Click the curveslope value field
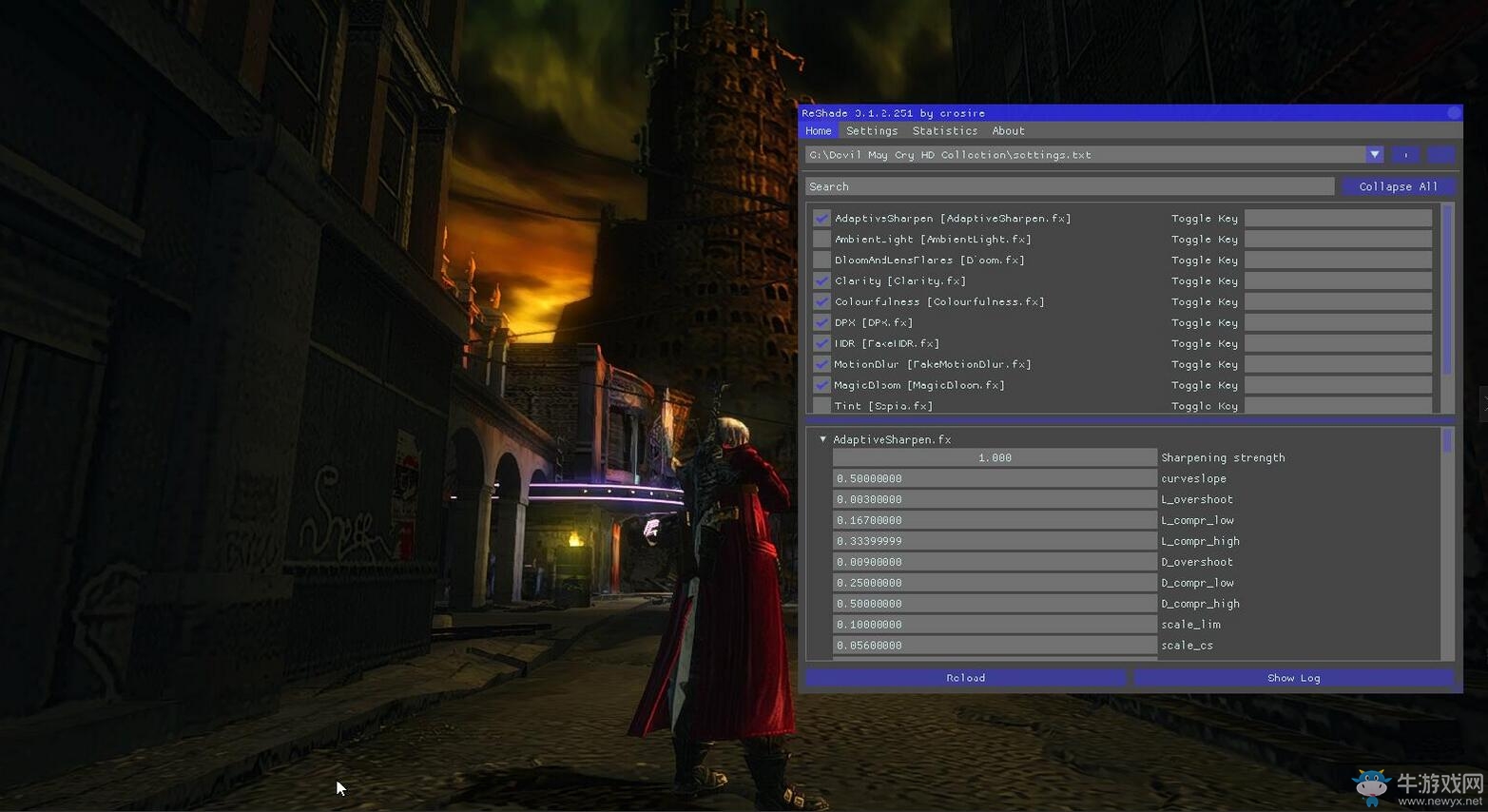 click(x=995, y=479)
